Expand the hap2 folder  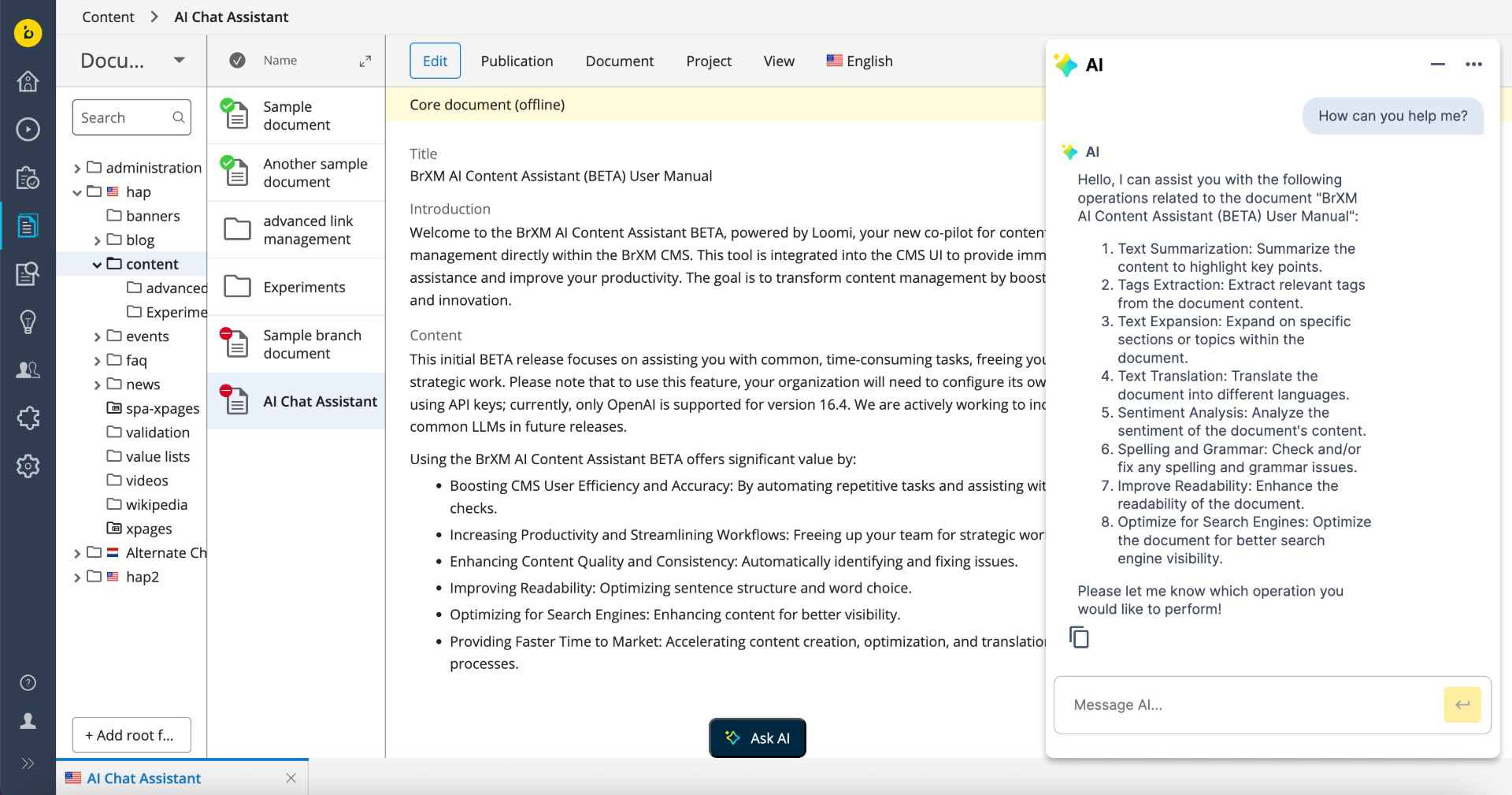77,578
